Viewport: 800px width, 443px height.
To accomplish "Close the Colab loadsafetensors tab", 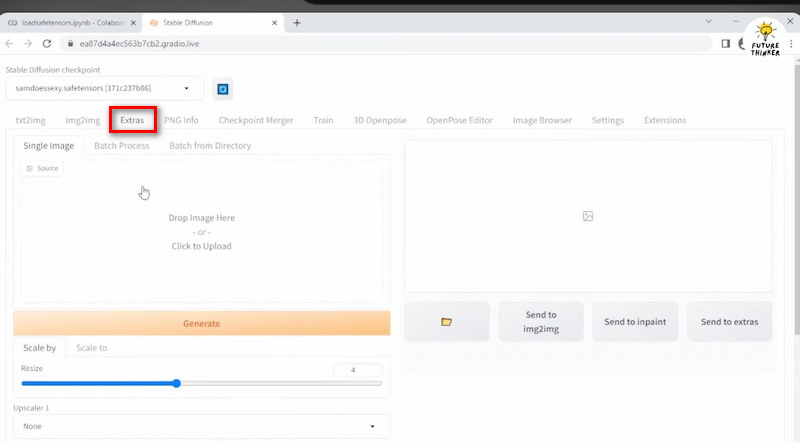I will point(133,22).
